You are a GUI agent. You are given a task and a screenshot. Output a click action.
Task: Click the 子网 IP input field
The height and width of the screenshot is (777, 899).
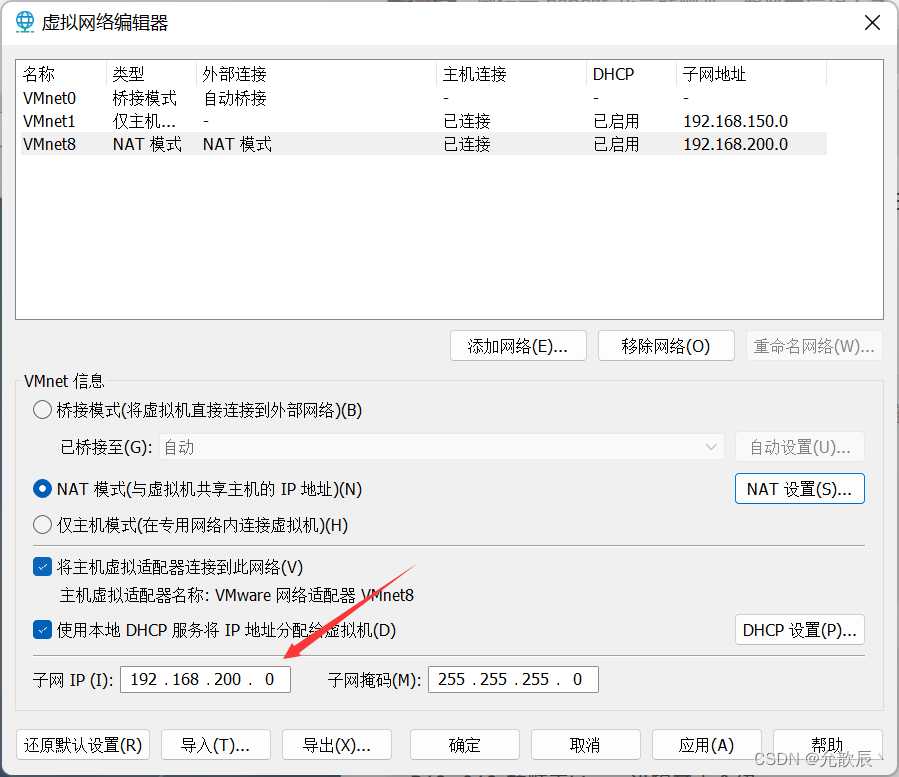tap(205, 680)
